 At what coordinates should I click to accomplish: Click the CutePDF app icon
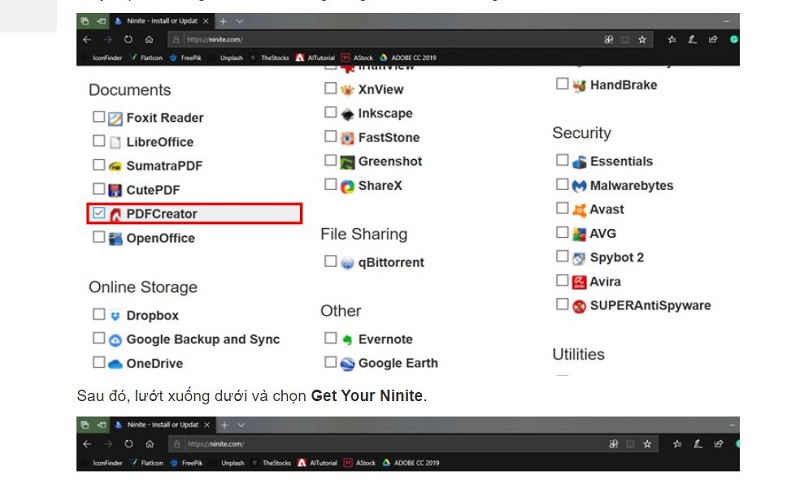pyautogui.click(x=115, y=190)
